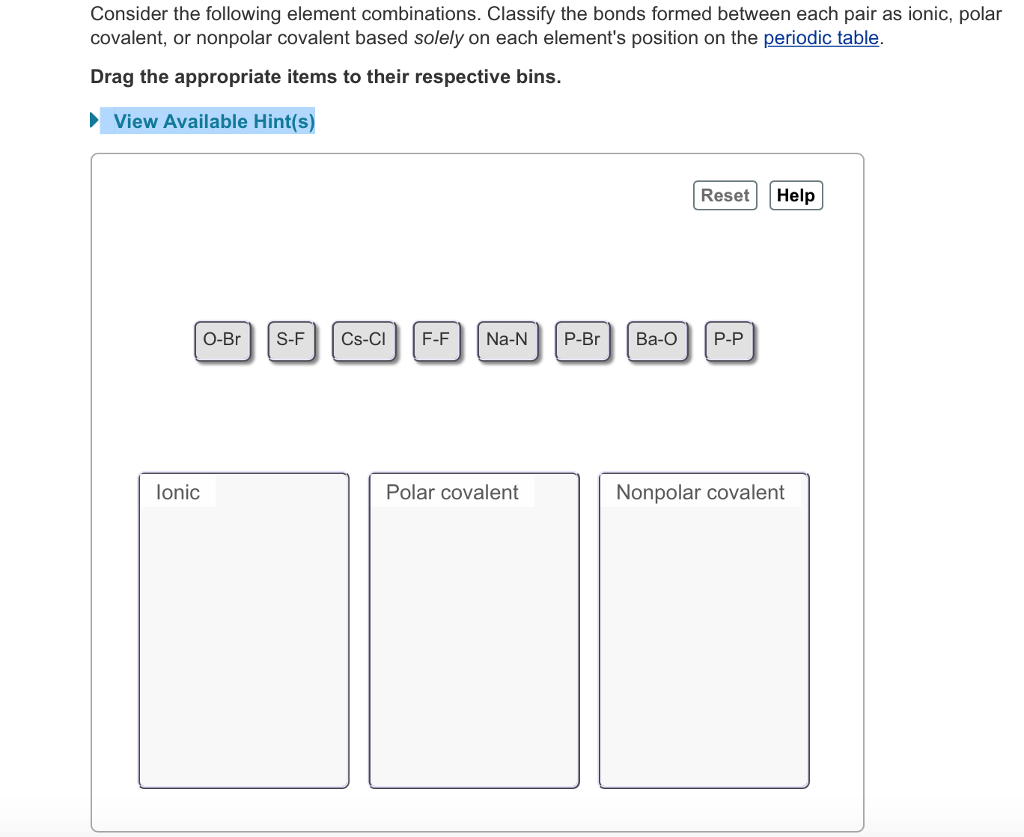The image size is (1024, 837).
Task: Open the Help dialog
Action: coord(796,195)
